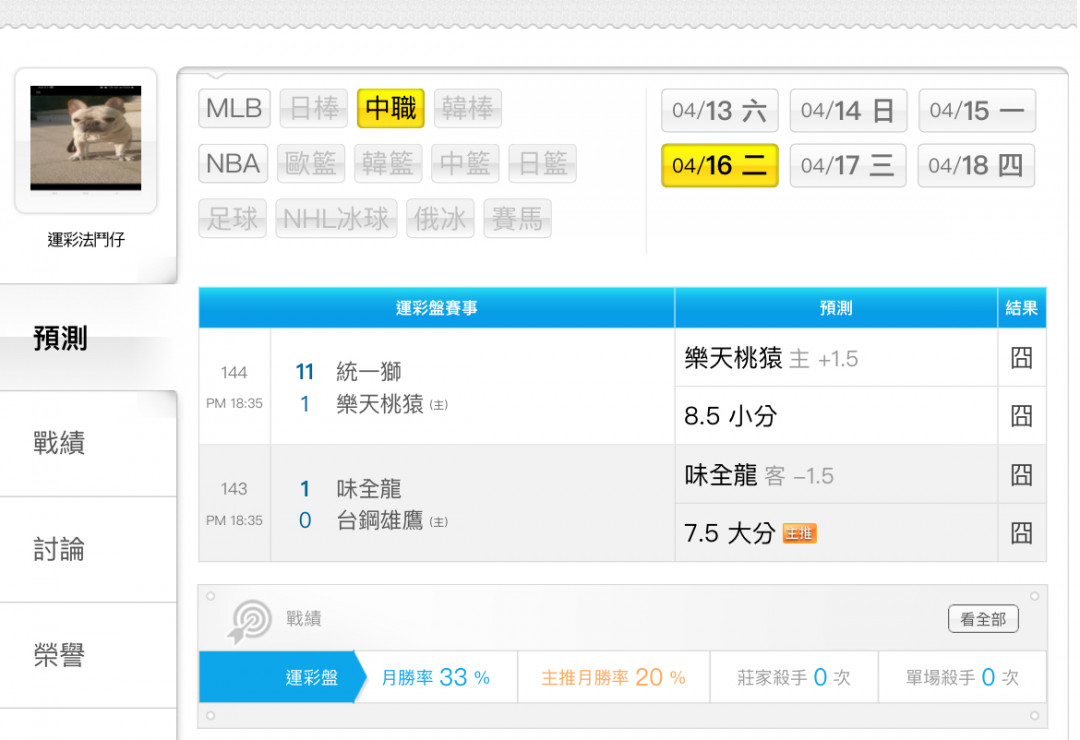Click result icon for 8.5 小分 prediction
This screenshot has width=1080, height=740.
pos(1021,416)
